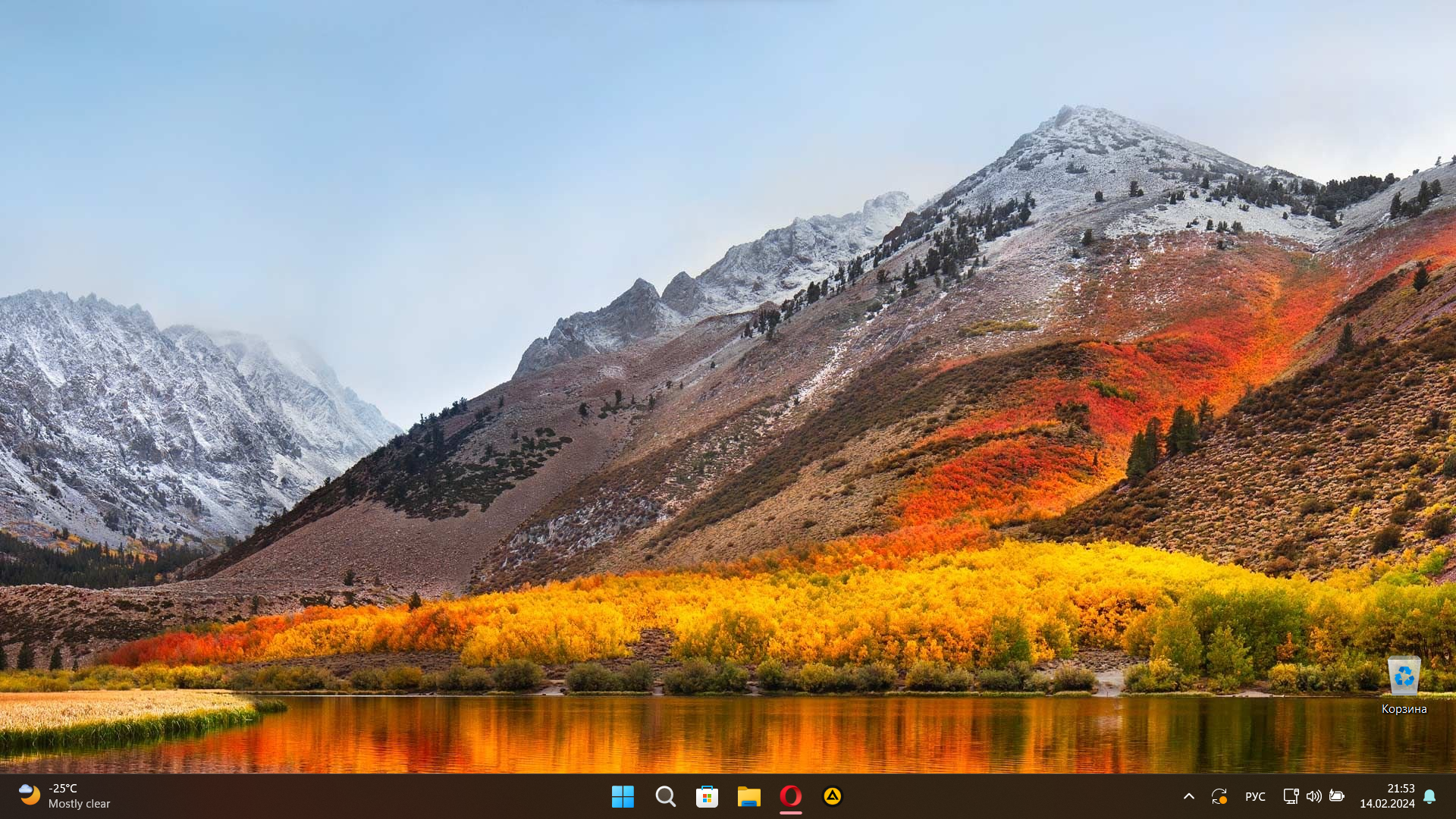The width and height of the screenshot is (1456, 819).
Task: Launch Microsoft Store from taskbar
Action: (x=707, y=796)
